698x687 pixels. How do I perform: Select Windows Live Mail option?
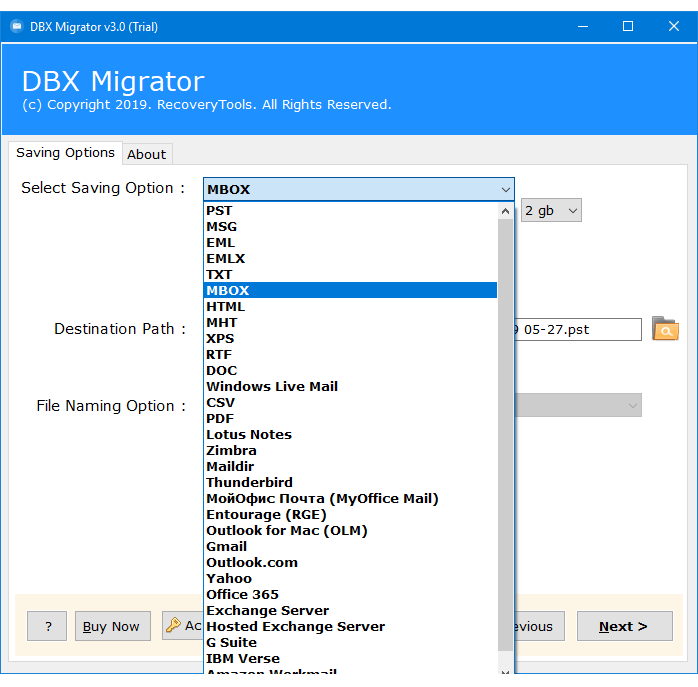click(350, 386)
